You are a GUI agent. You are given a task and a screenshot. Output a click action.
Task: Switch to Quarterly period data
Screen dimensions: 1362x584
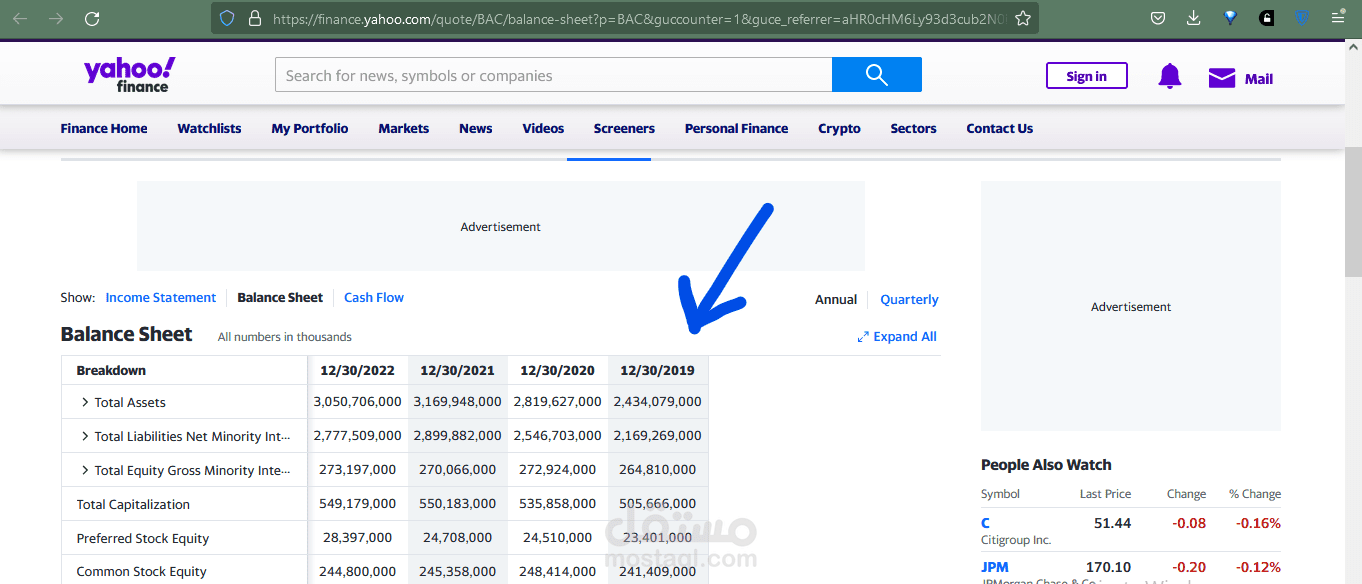[x=909, y=299]
